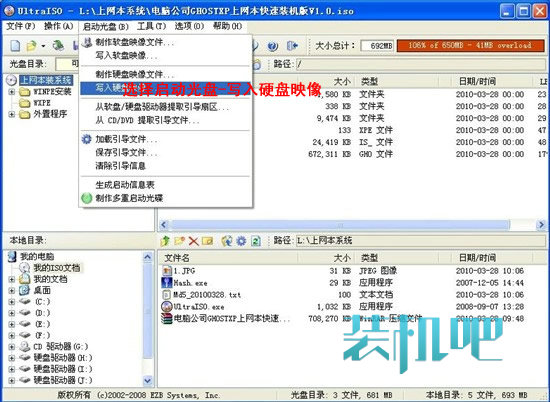Image resolution: width=550 pixels, height=402 pixels.
Task: Choose 清除引导信息 from the menu
Action: [165, 166]
